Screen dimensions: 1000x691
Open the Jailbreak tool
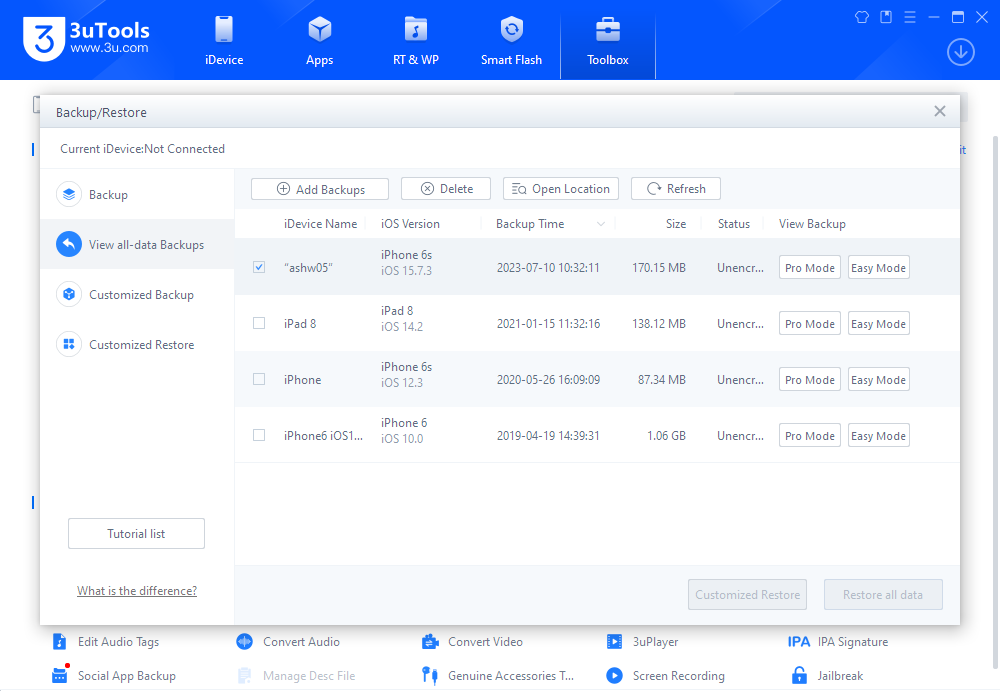[827, 676]
